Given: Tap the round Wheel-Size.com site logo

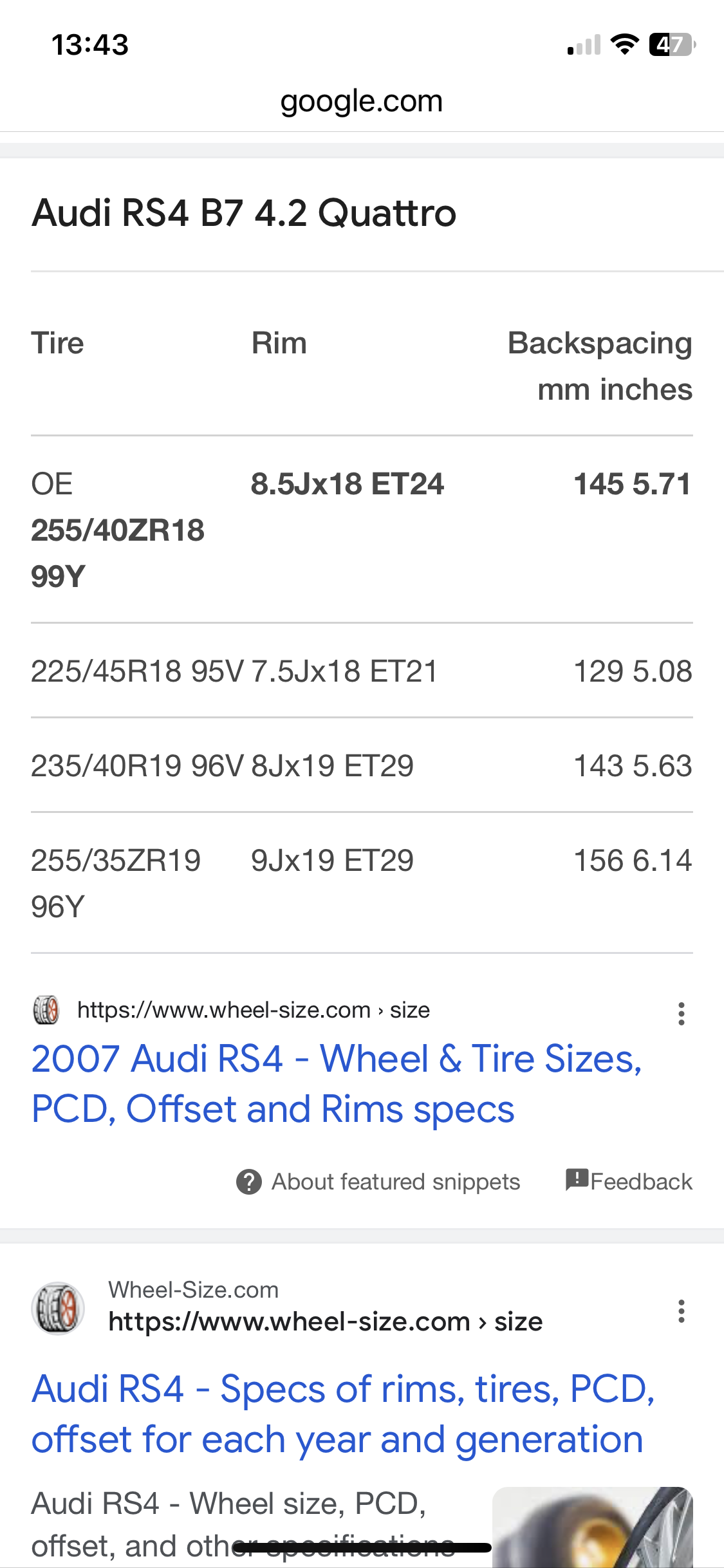Looking at the screenshot, I should coord(58,1308).
